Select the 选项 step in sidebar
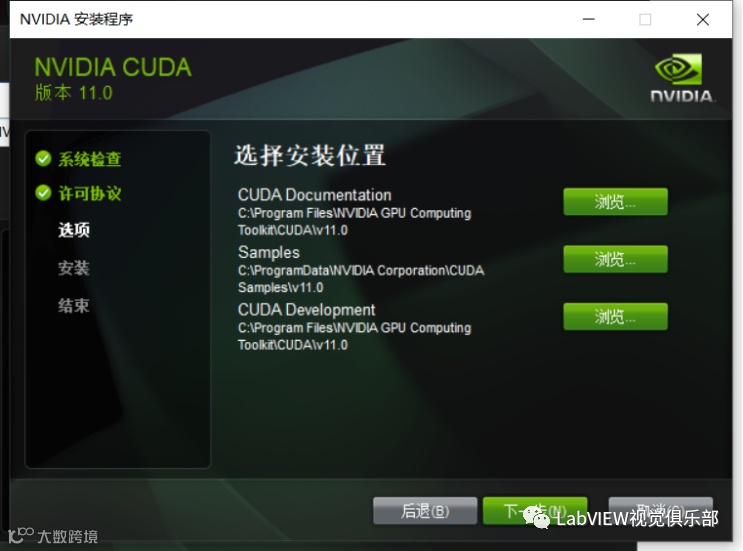Viewport: 743px width, 551px height. pos(74,230)
